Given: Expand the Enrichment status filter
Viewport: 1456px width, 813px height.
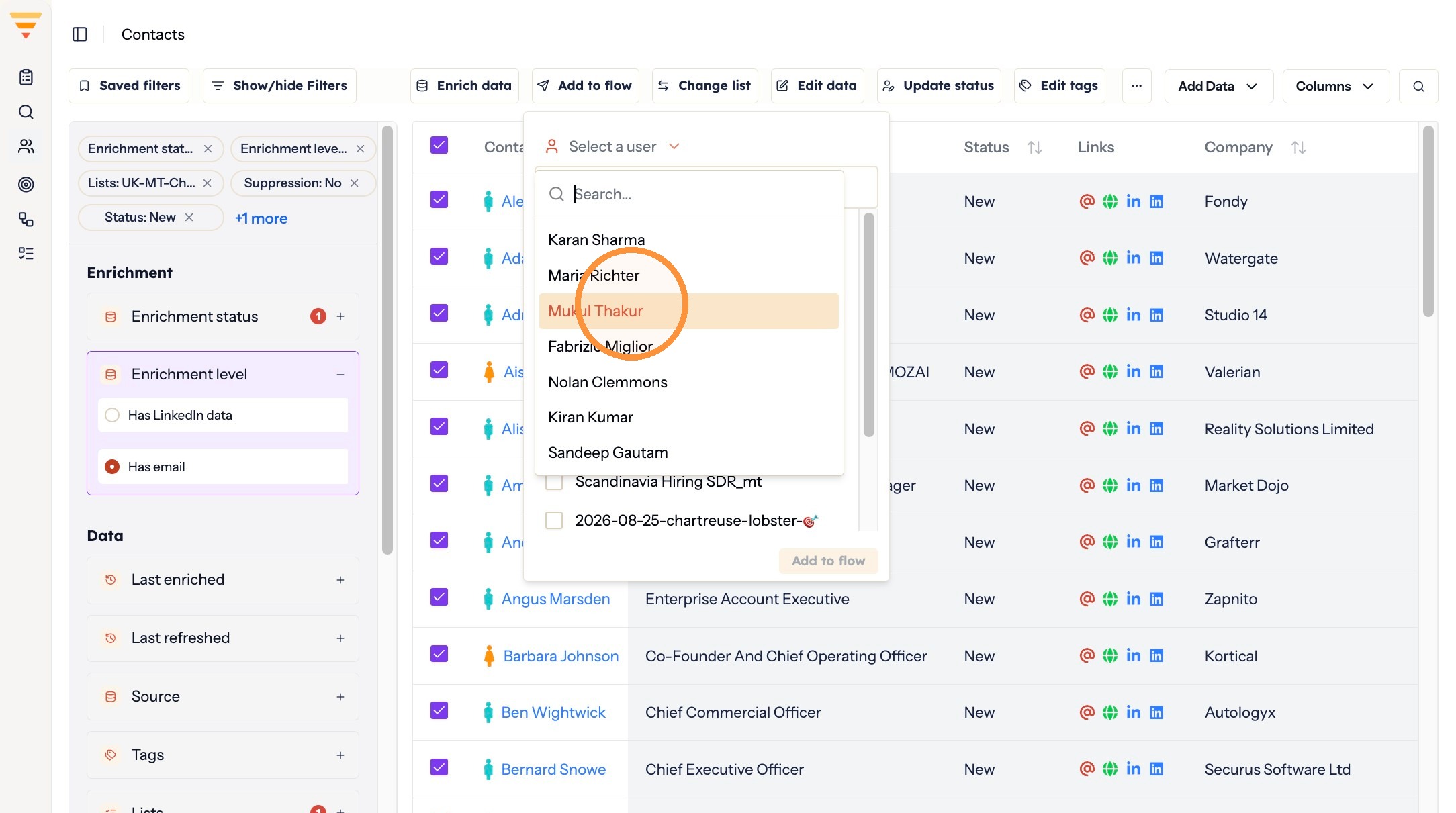Looking at the screenshot, I should pos(340,317).
